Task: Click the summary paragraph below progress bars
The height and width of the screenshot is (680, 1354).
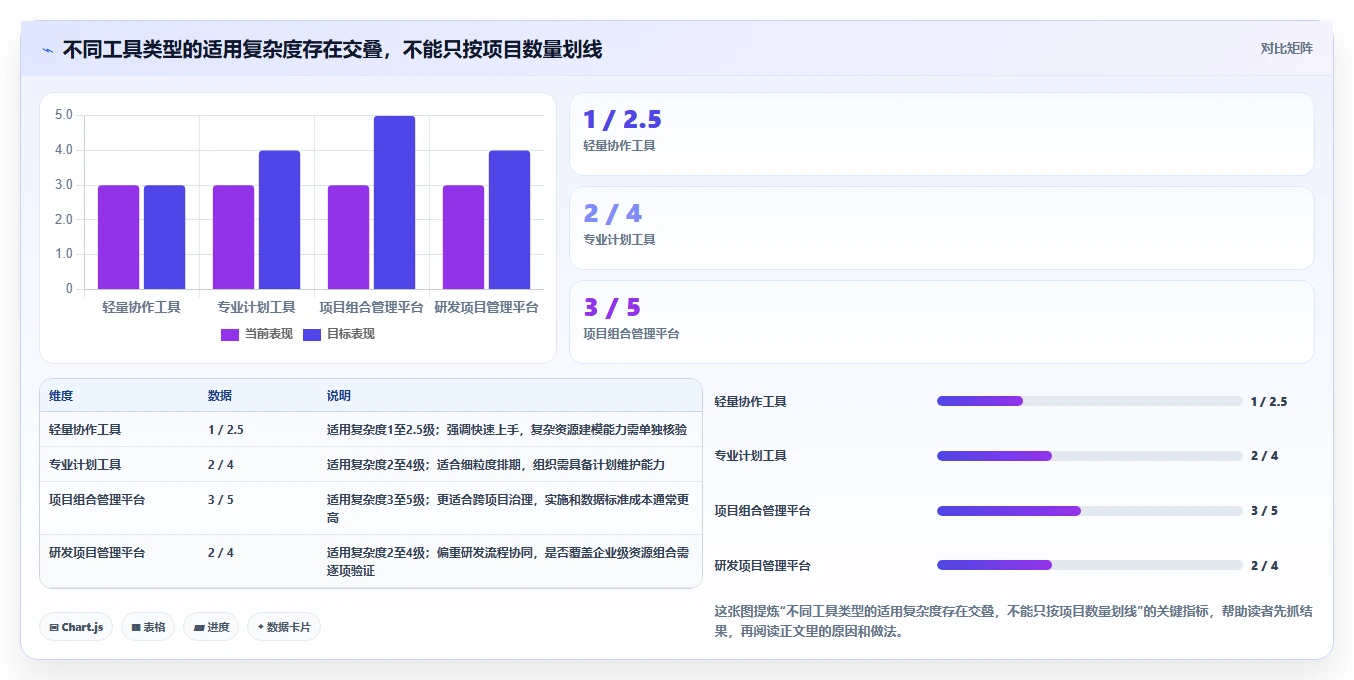Action: click(x=1013, y=621)
